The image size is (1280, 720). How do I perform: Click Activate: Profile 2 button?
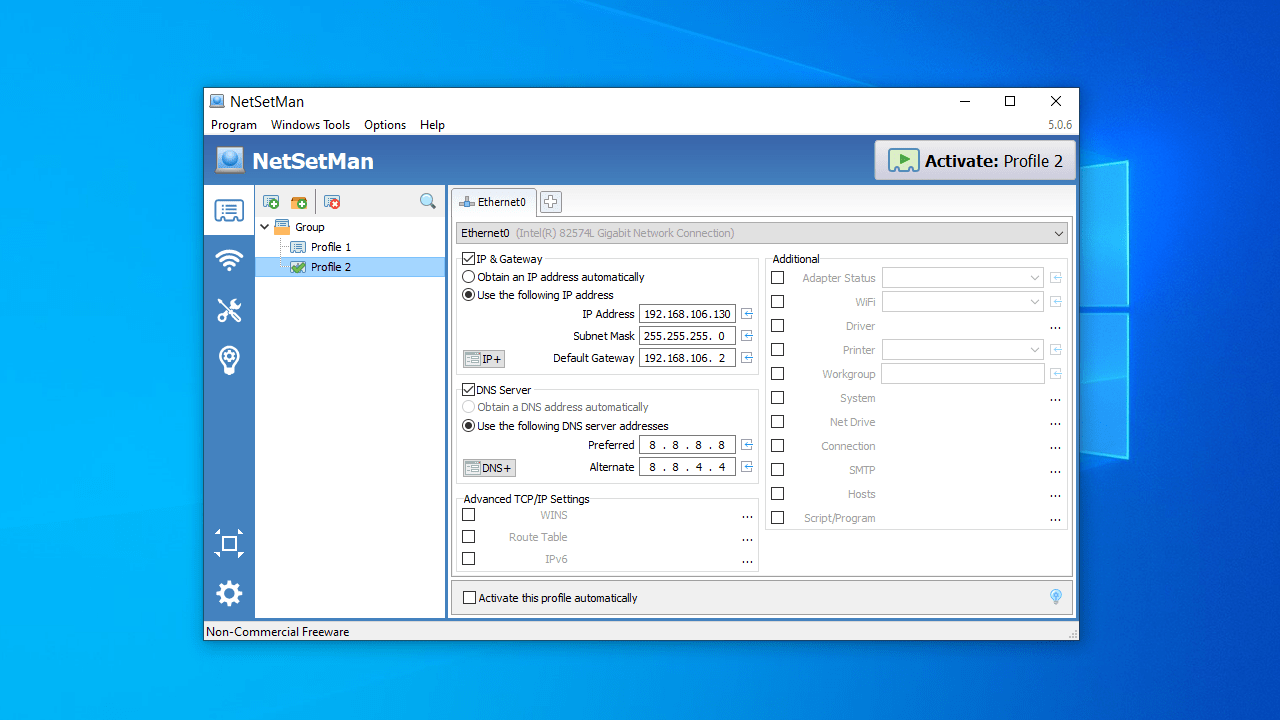(x=975, y=161)
